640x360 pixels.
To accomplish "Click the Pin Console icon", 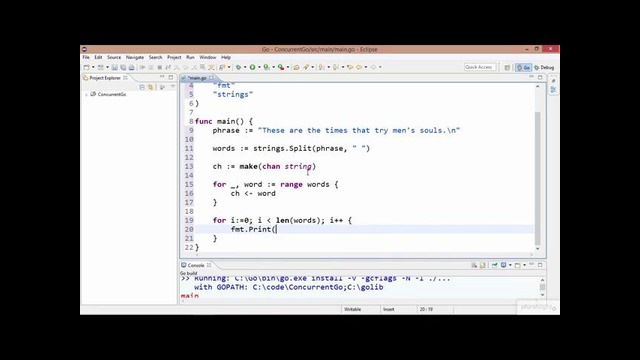I will (x=494, y=265).
